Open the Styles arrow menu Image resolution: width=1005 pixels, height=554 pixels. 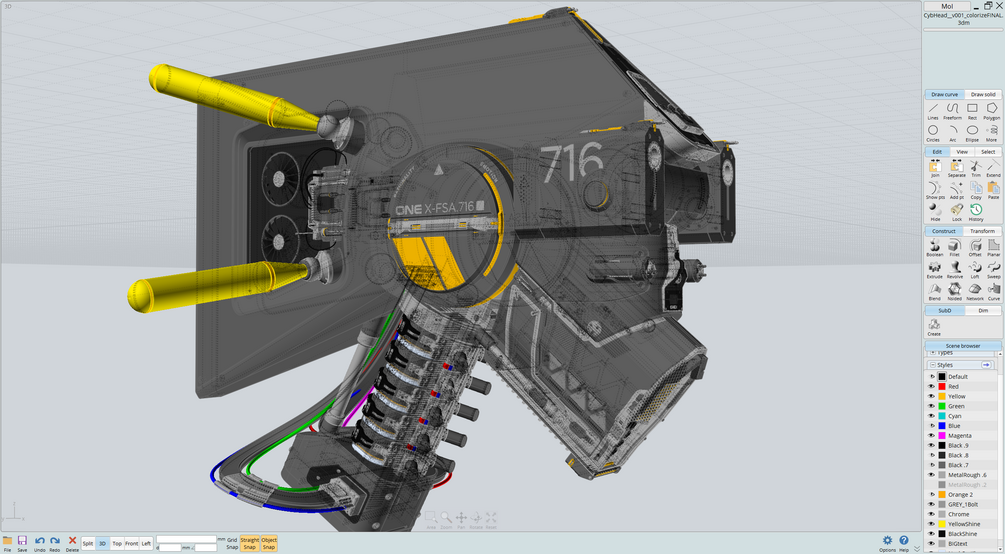coord(986,365)
